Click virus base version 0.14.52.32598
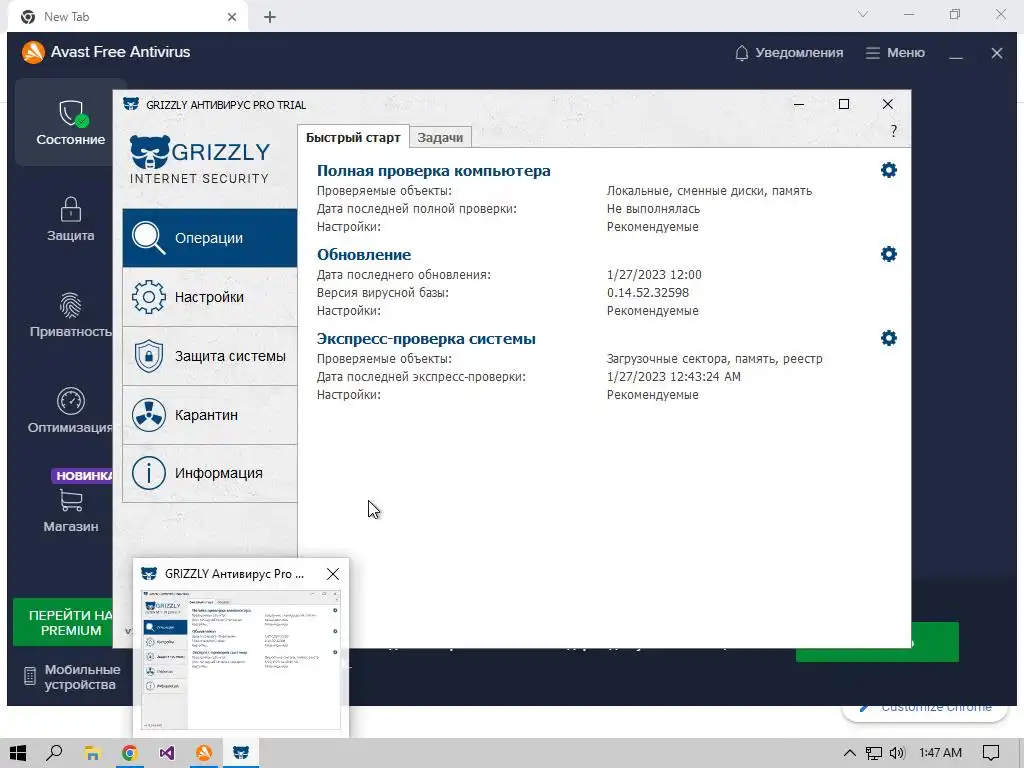The height and width of the screenshot is (768, 1024). click(x=648, y=293)
